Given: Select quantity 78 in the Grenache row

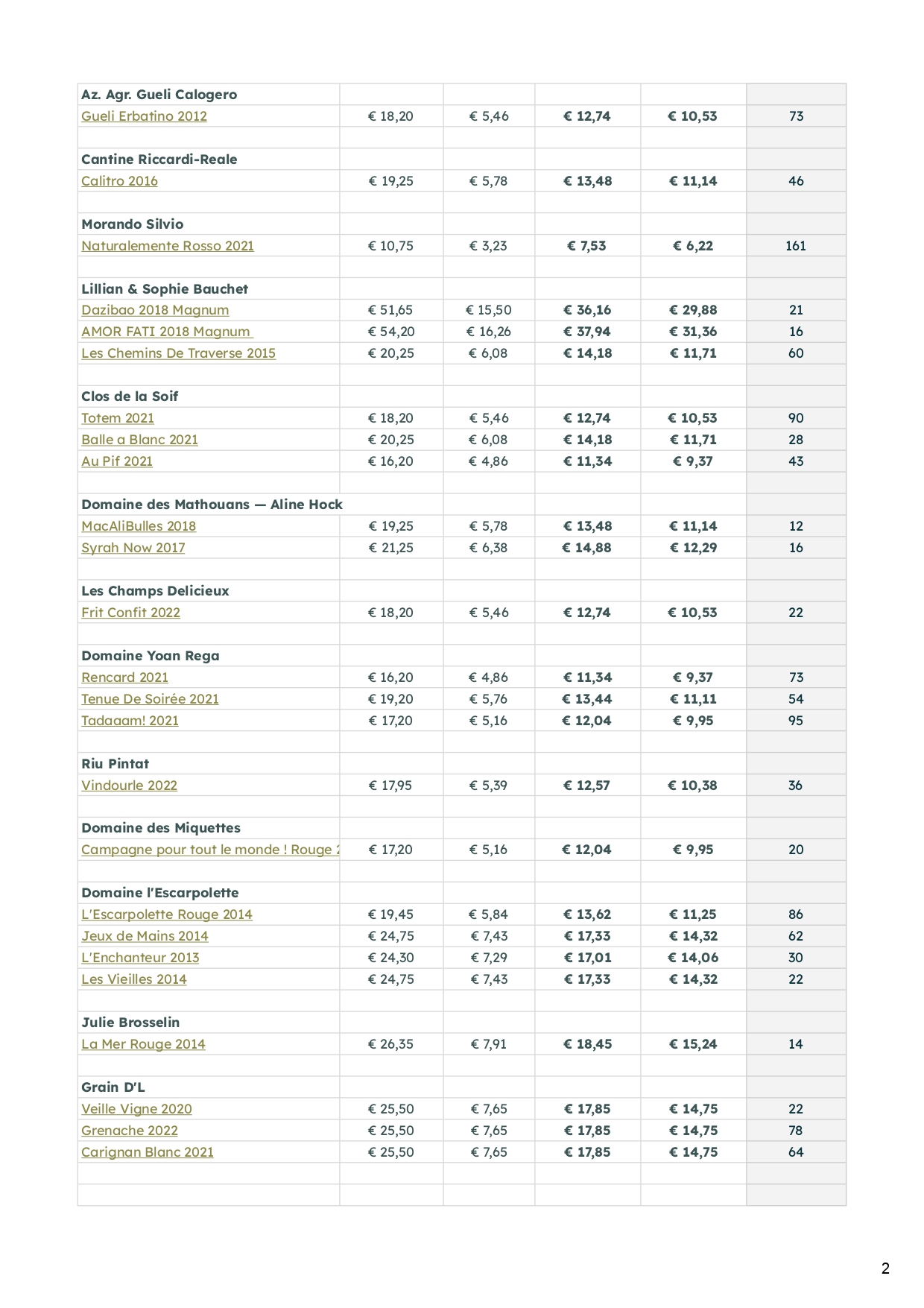Looking at the screenshot, I should (796, 1131).
